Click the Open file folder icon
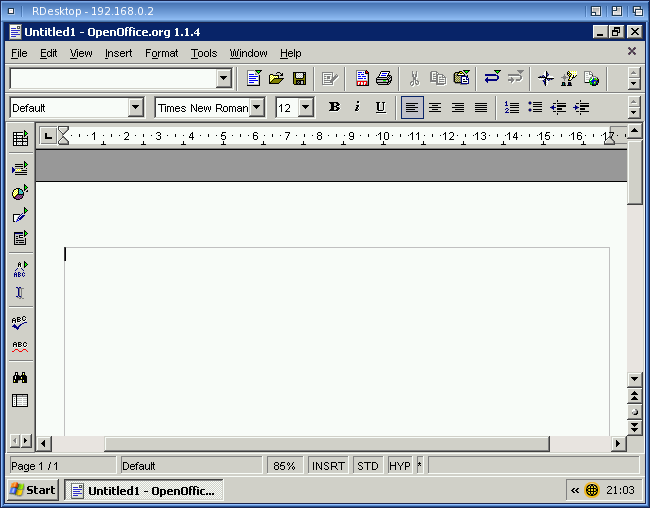Image resolution: width=650 pixels, height=508 pixels. pos(277,78)
